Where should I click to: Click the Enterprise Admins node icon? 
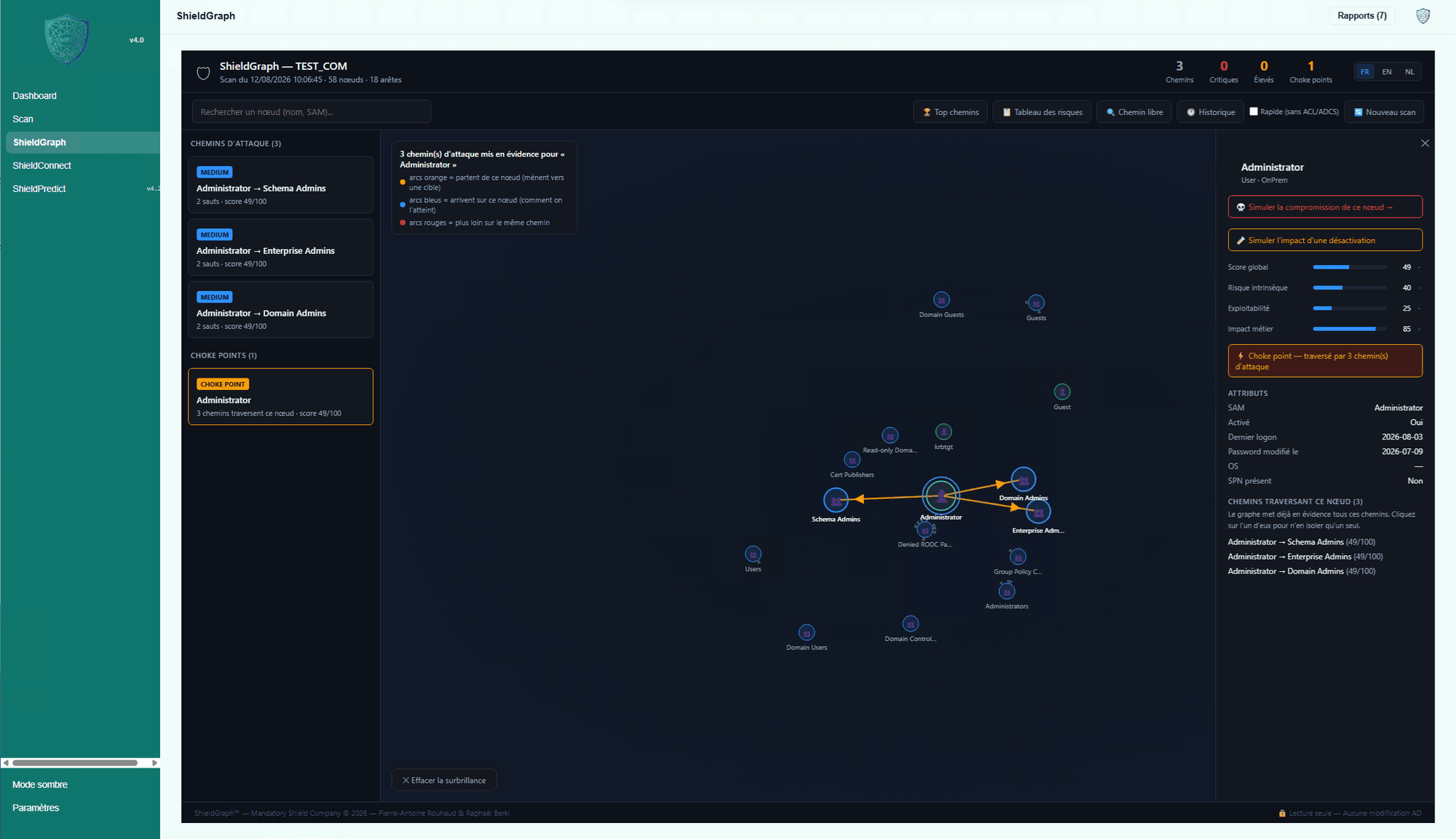(1038, 512)
